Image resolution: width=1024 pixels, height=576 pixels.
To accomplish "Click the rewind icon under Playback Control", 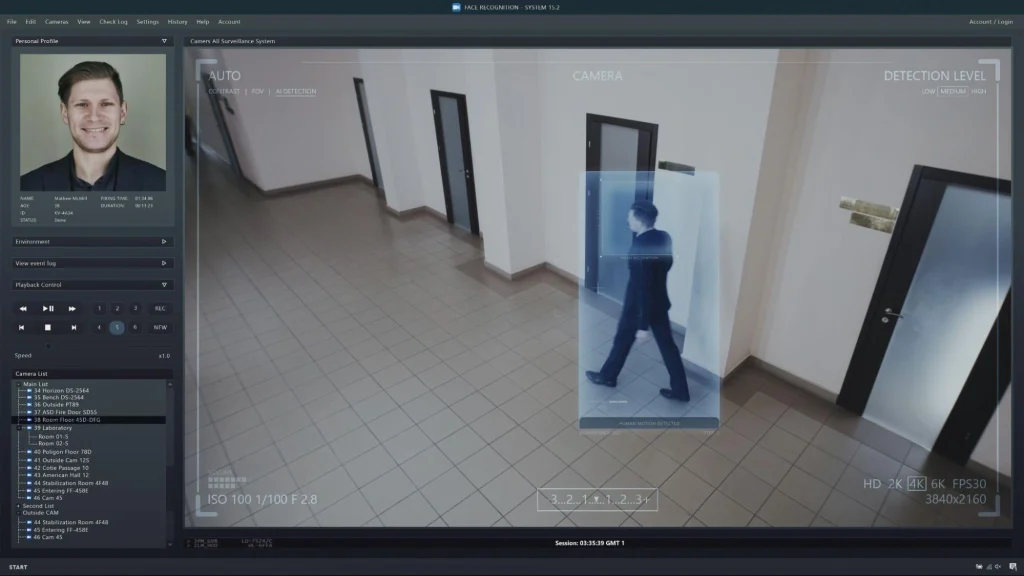I will [23, 309].
